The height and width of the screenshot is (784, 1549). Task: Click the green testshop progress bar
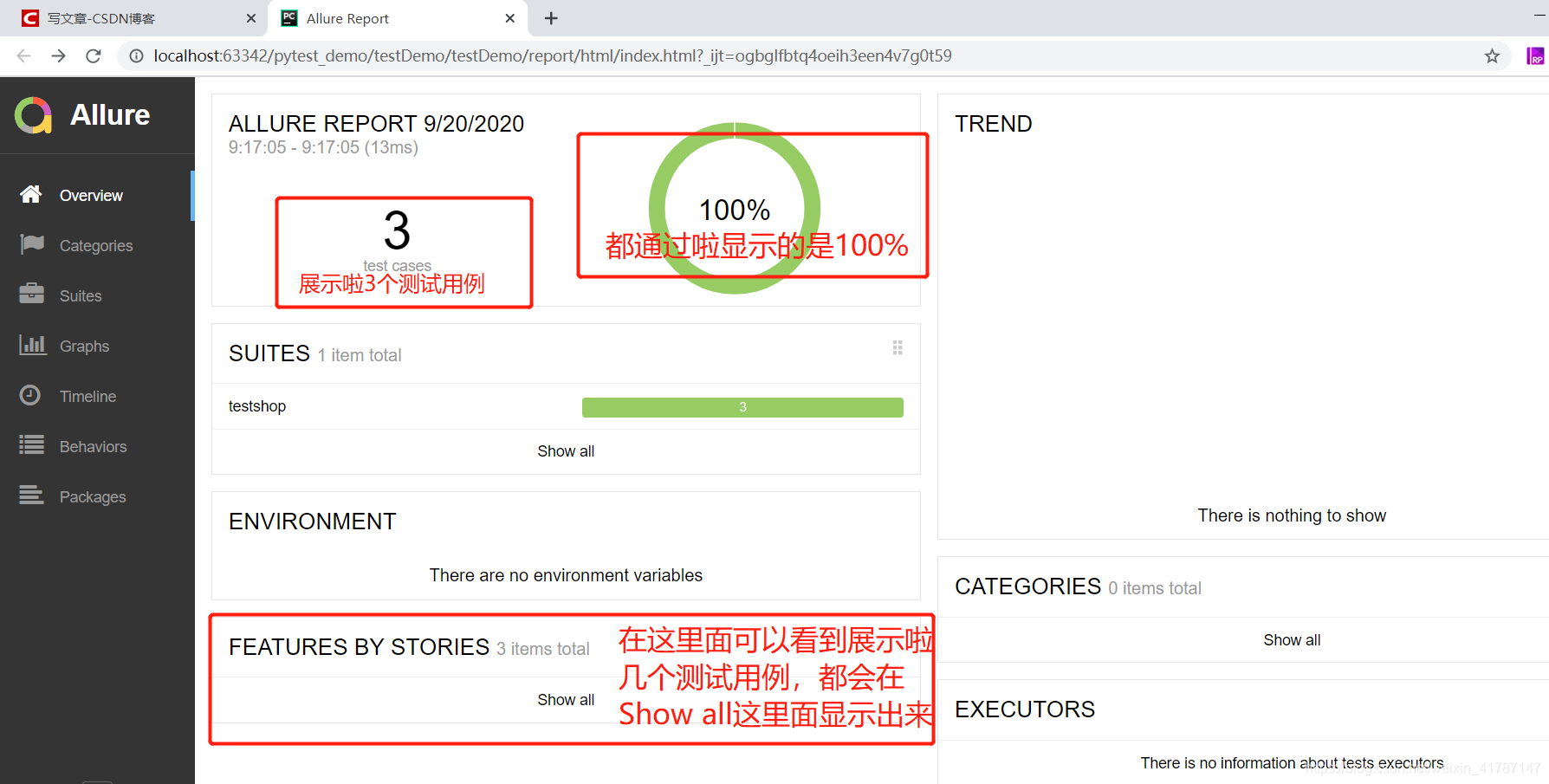click(x=742, y=407)
